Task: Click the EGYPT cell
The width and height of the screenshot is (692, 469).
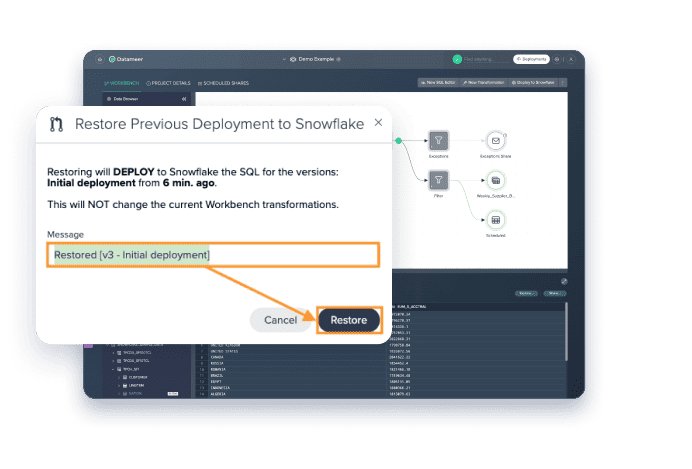Action: [216, 382]
